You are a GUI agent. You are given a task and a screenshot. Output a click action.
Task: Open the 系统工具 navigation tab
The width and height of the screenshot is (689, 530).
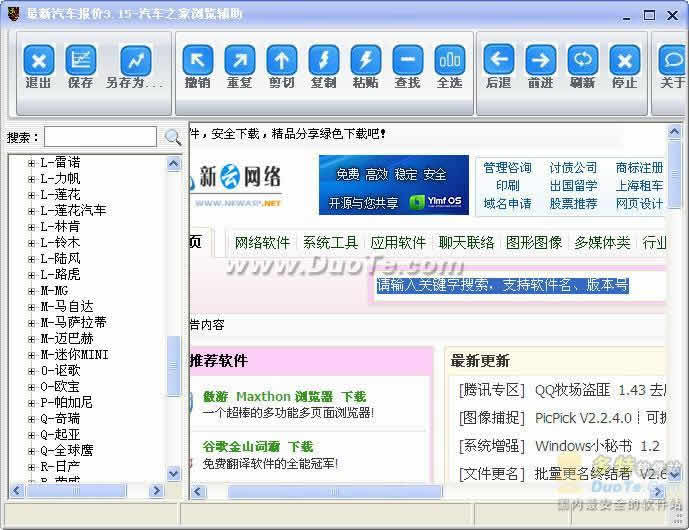pos(330,243)
